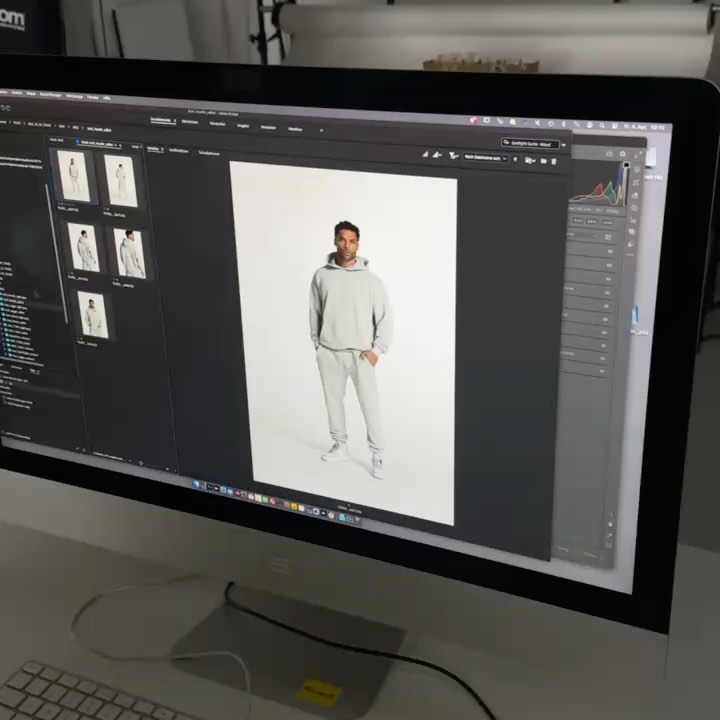The height and width of the screenshot is (720, 720).
Task: Select the Veröffentlichen panel tab
Action: (178, 151)
